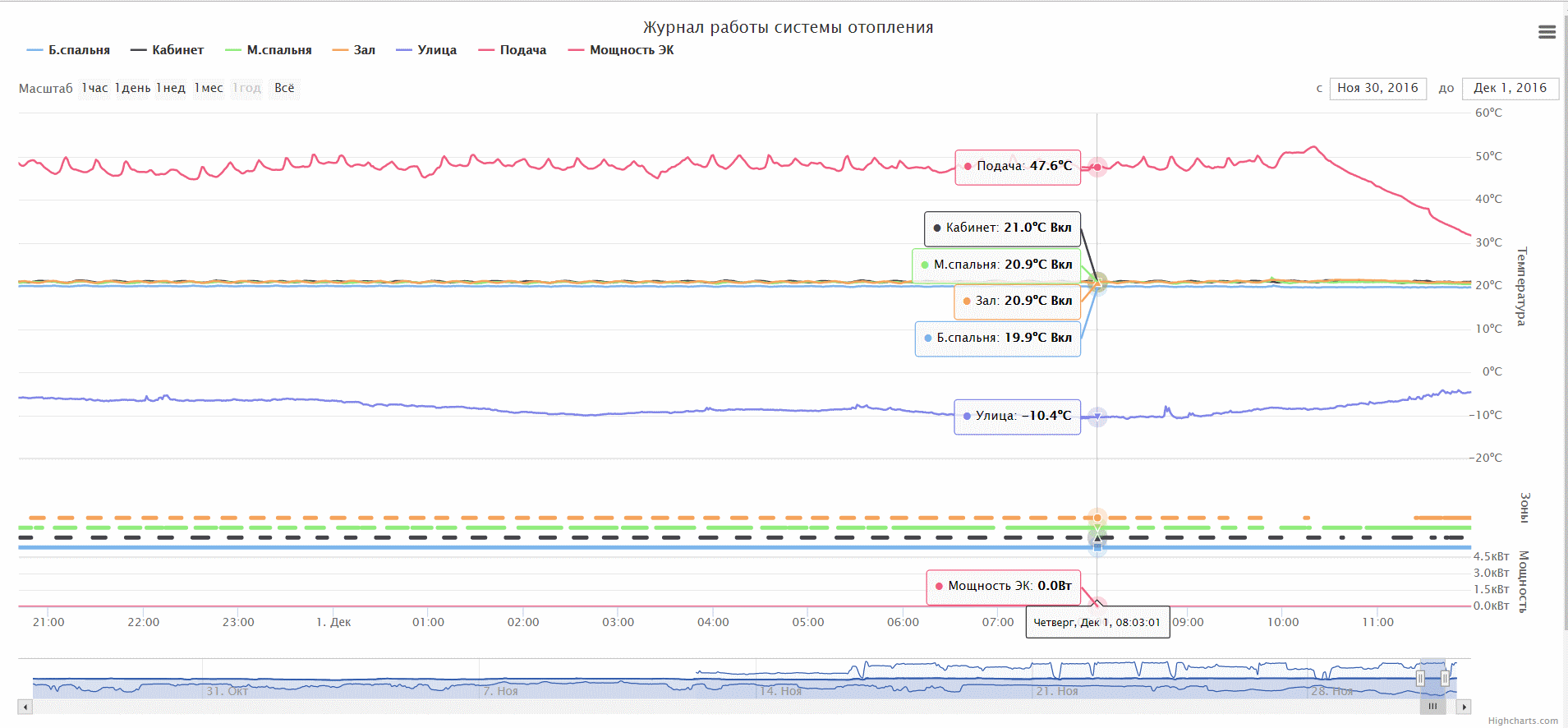Click the navigator left range handle
Image resolution: width=1568 pixels, height=728 pixels.
click(1420, 679)
